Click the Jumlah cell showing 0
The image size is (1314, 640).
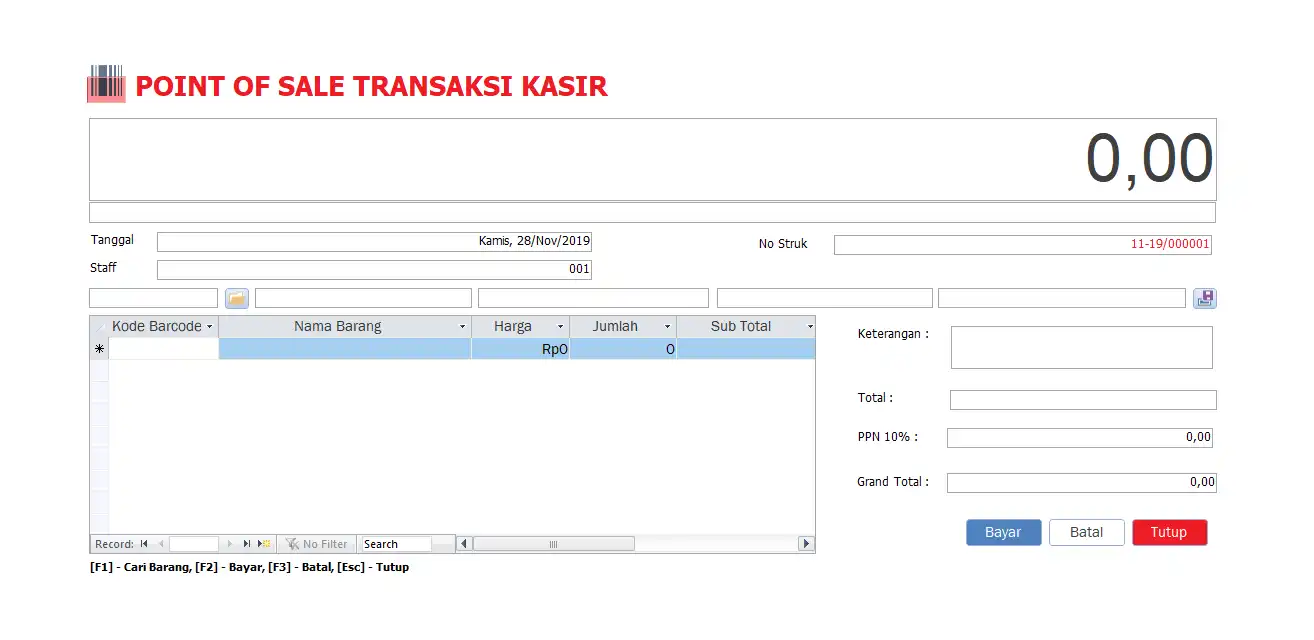tap(623, 349)
